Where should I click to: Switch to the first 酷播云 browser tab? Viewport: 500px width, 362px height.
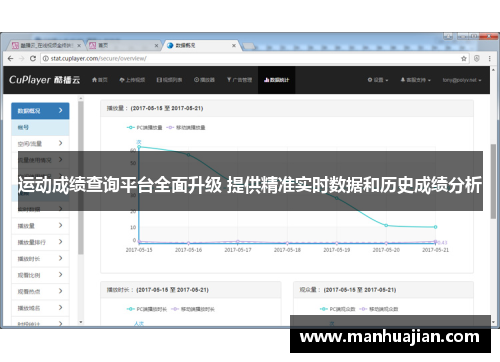[47, 45]
